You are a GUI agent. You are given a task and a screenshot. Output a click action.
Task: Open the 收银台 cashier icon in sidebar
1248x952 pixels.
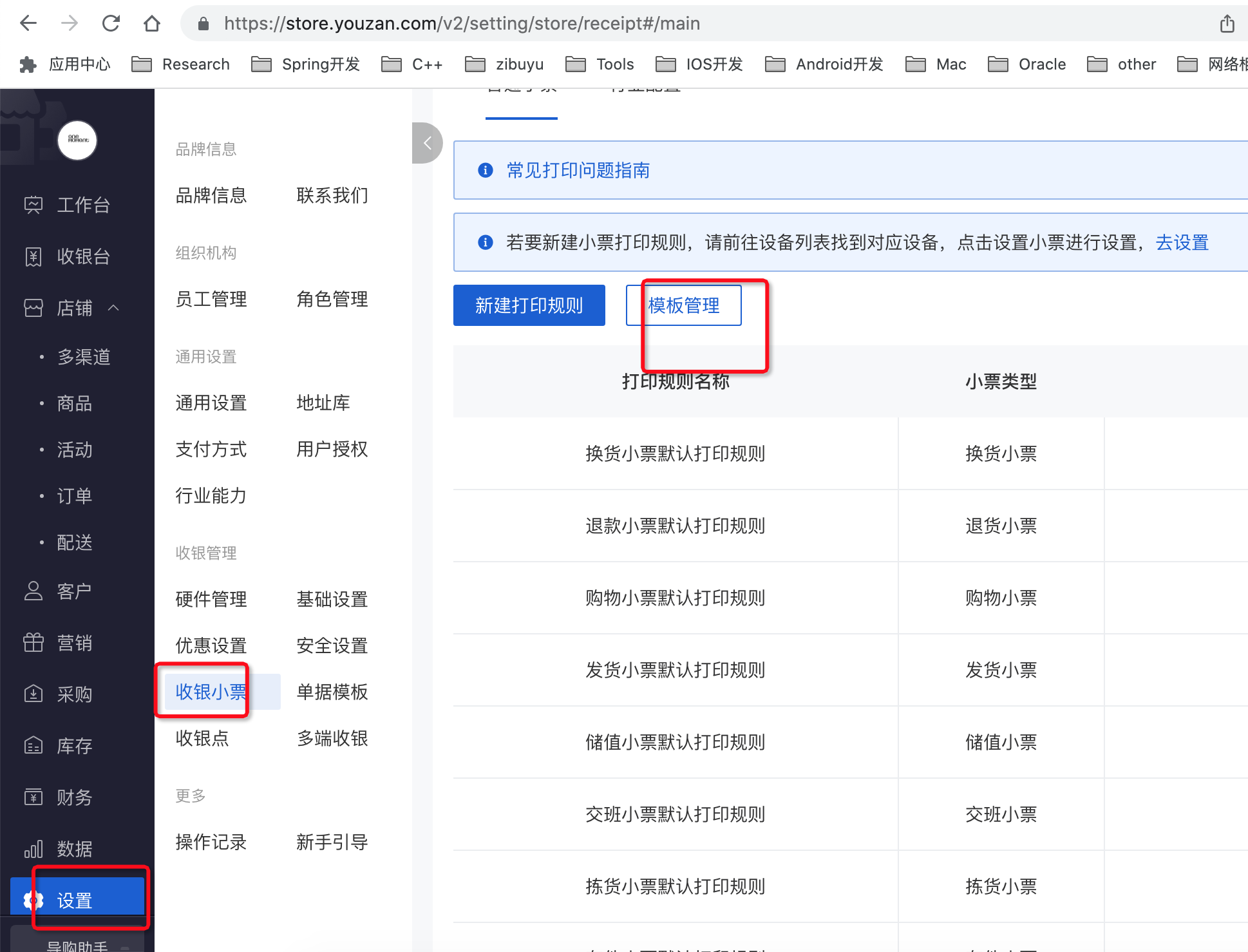33,256
